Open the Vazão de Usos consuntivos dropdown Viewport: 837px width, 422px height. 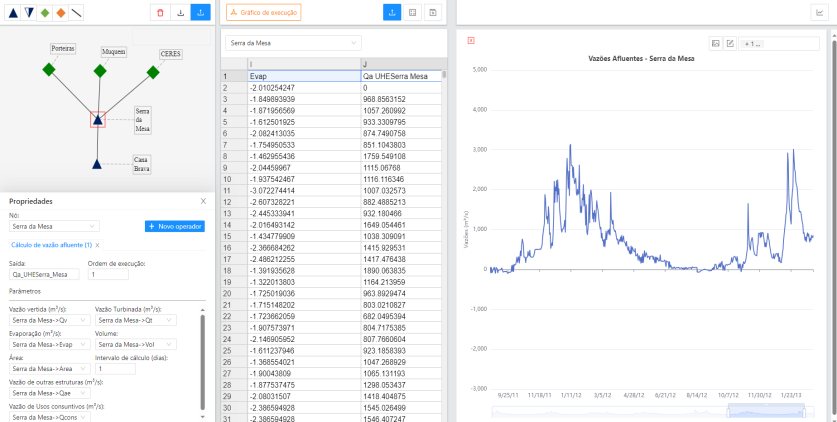point(50,417)
